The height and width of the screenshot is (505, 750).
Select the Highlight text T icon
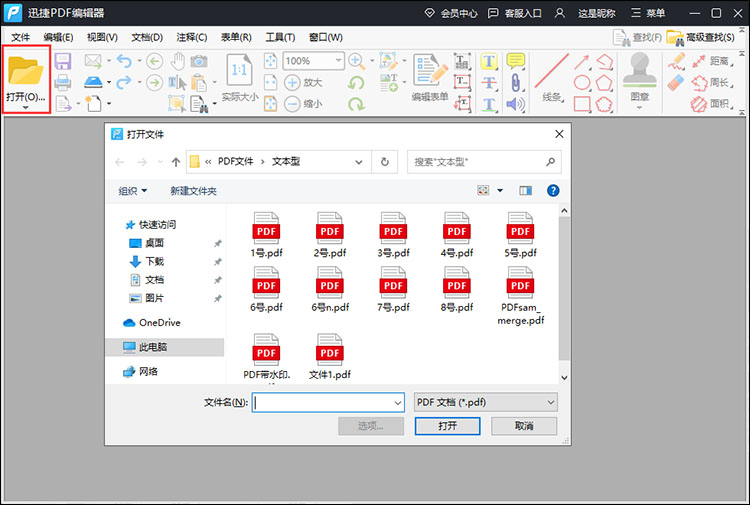click(488, 62)
